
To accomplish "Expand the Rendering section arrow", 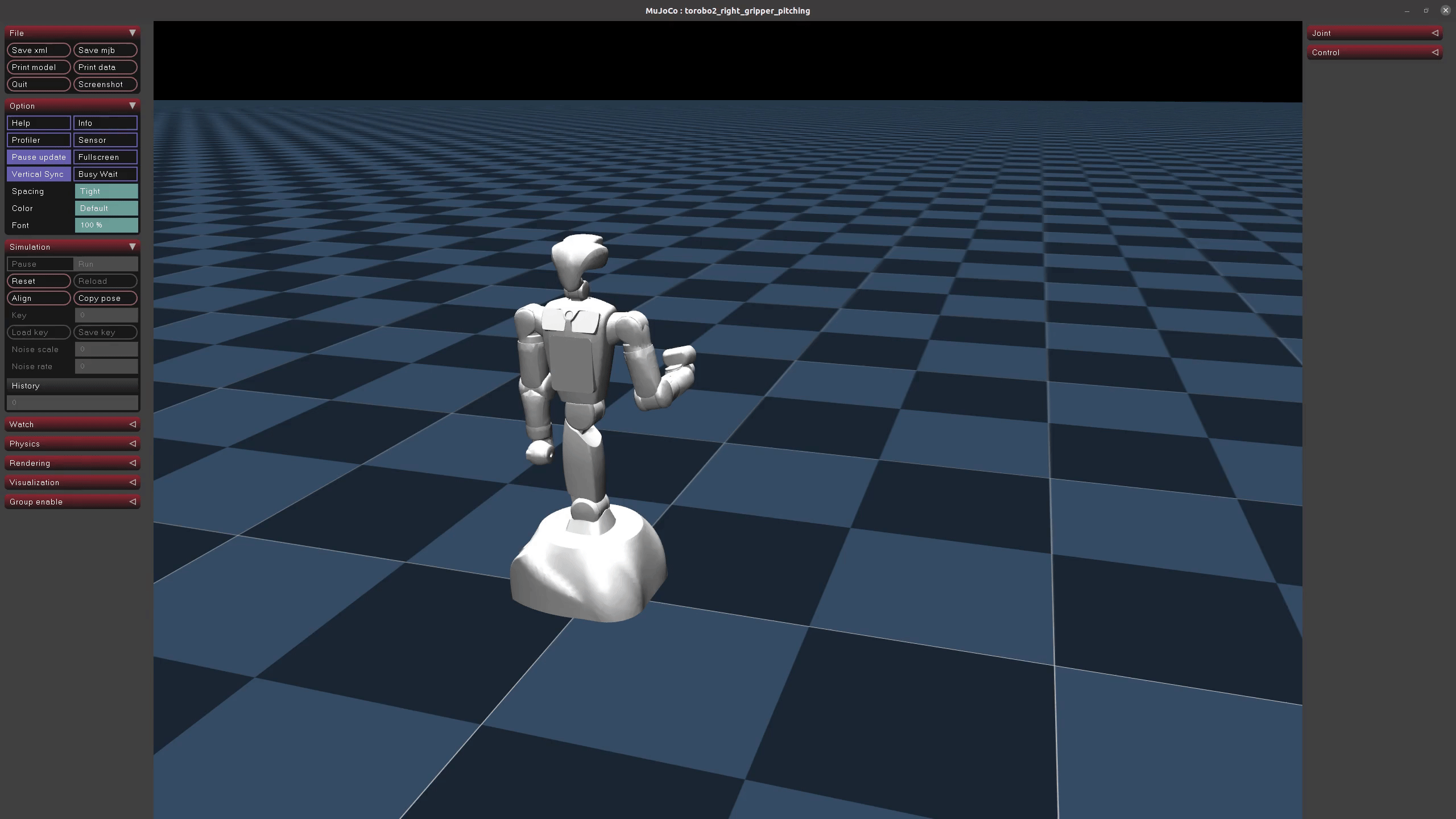I will tap(132, 463).
